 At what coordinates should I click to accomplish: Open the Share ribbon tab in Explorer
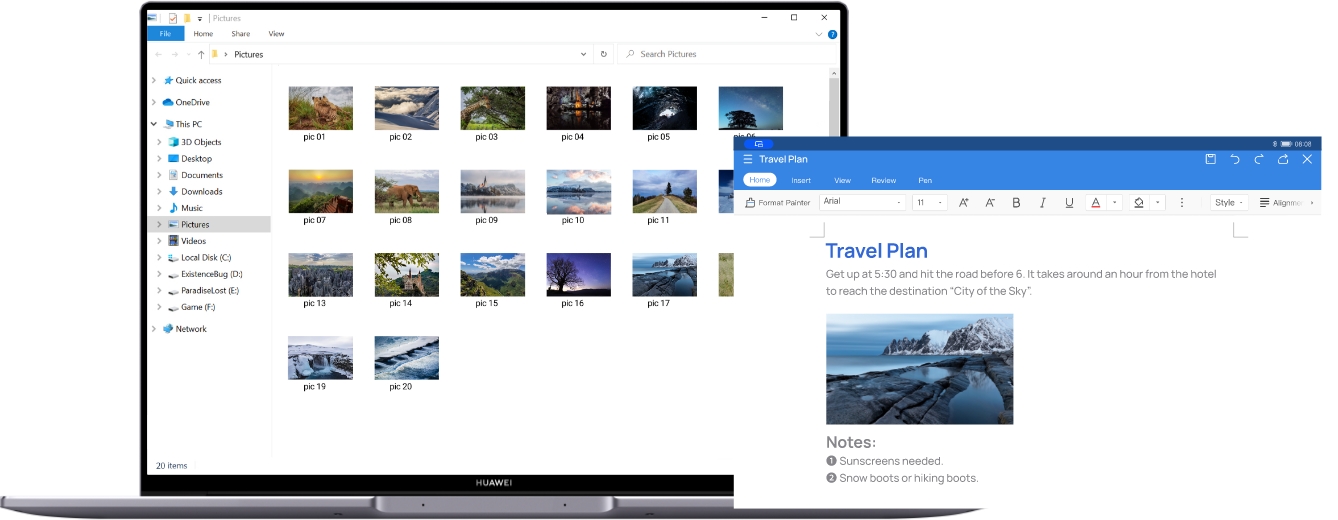tap(240, 34)
